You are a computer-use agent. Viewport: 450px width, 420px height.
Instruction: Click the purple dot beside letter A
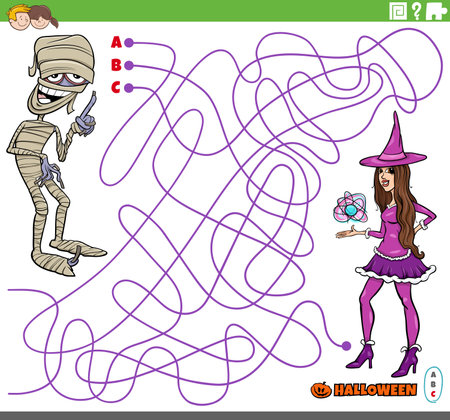coord(129,43)
